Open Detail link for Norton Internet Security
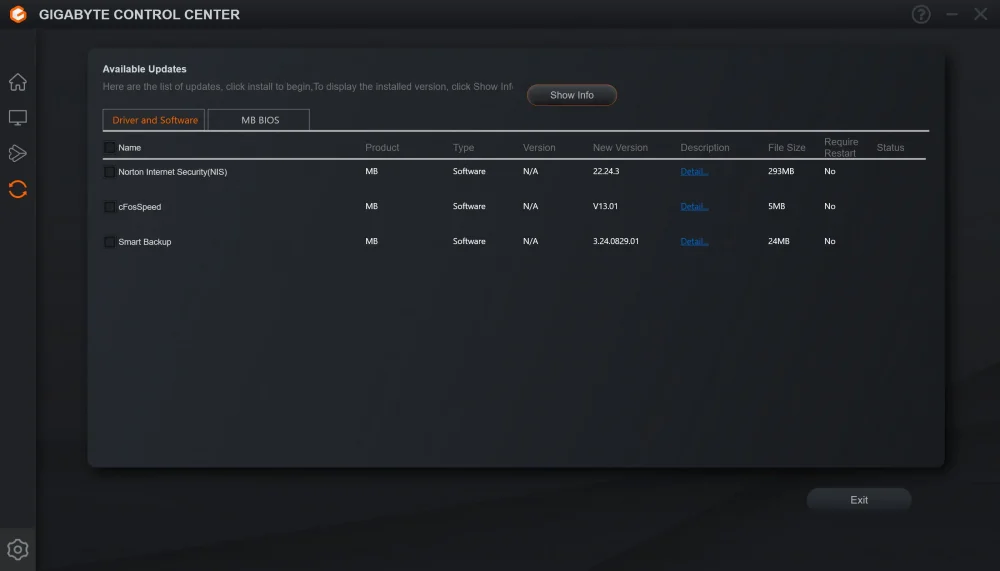1000x571 pixels. tap(694, 172)
